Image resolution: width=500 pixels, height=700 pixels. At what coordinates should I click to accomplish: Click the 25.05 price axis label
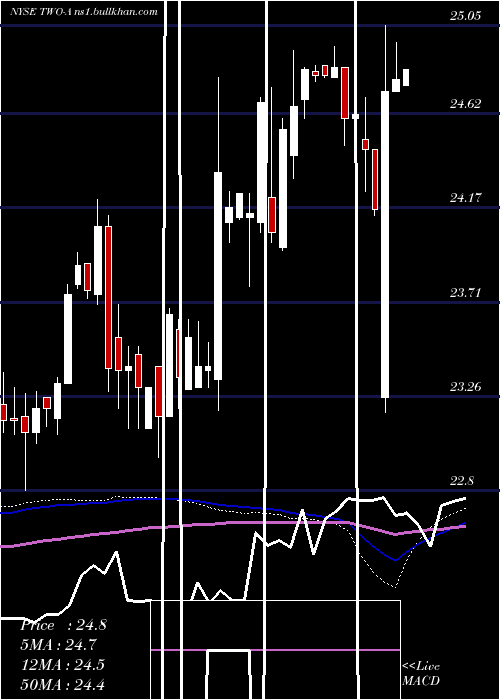click(465, 16)
